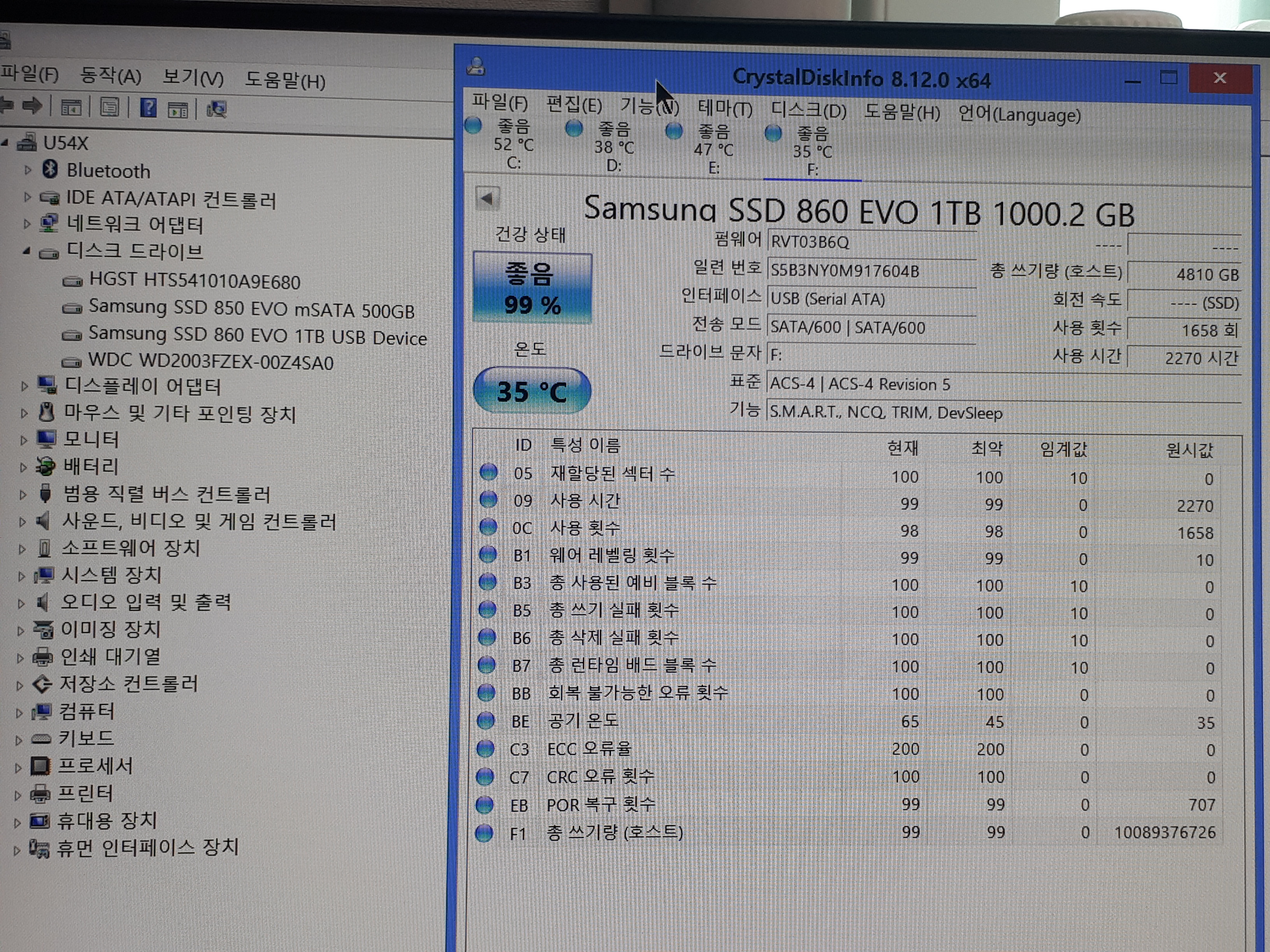Click CrystalDiskInfo title bar app icon
This screenshot has height=952, width=1270.
point(476,67)
